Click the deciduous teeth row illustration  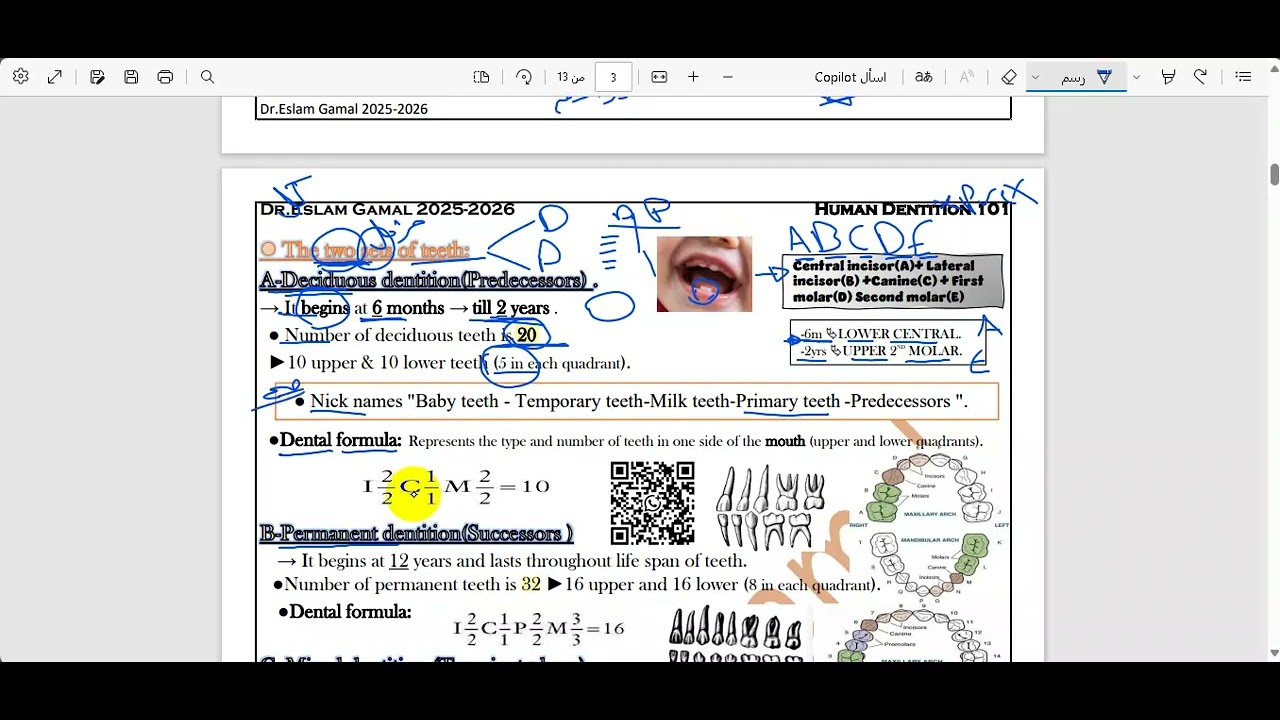[x=772, y=507]
